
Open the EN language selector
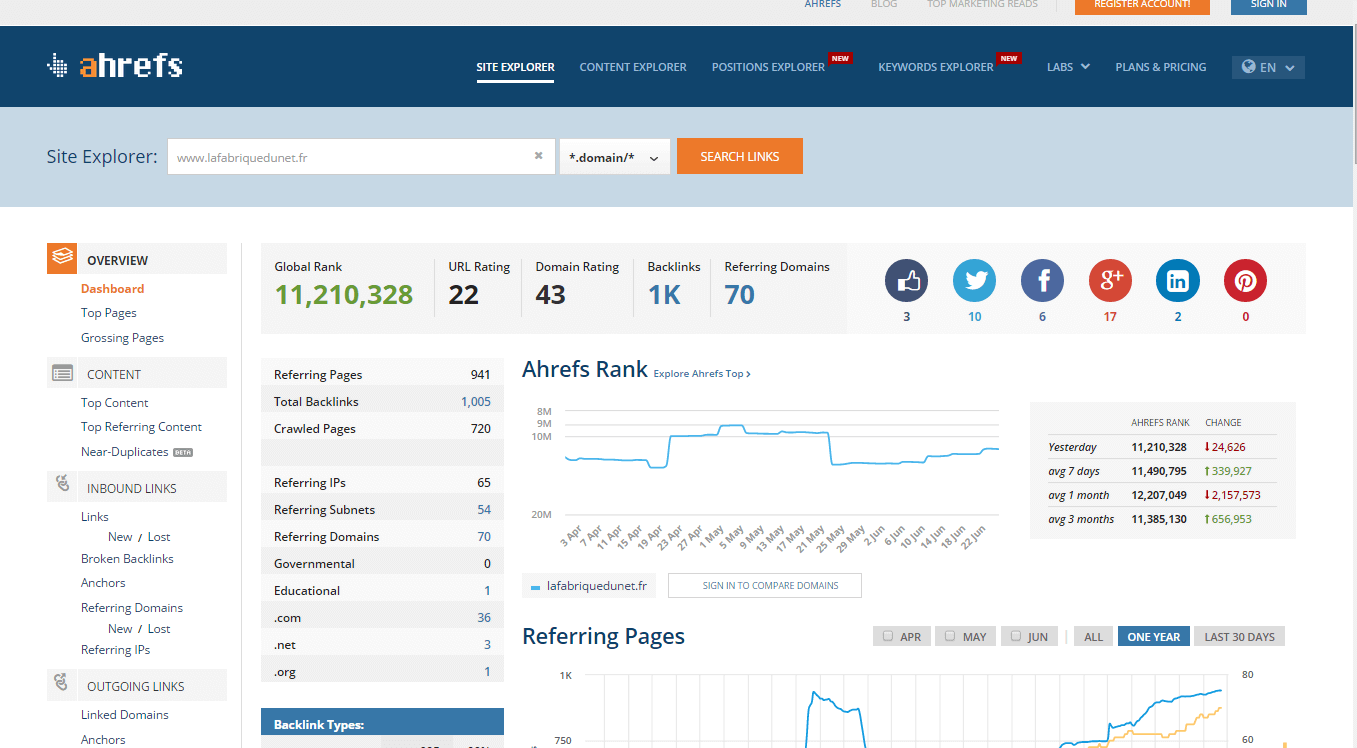[1267, 67]
